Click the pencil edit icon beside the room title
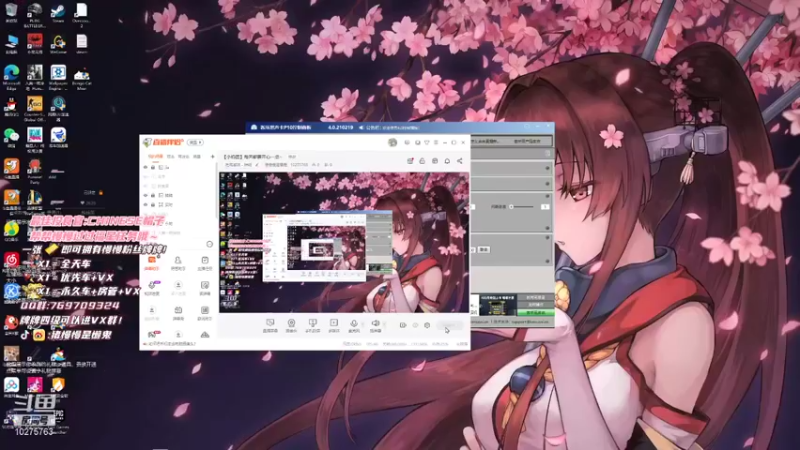Viewport: 800px width, 450px height. tap(257, 165)
